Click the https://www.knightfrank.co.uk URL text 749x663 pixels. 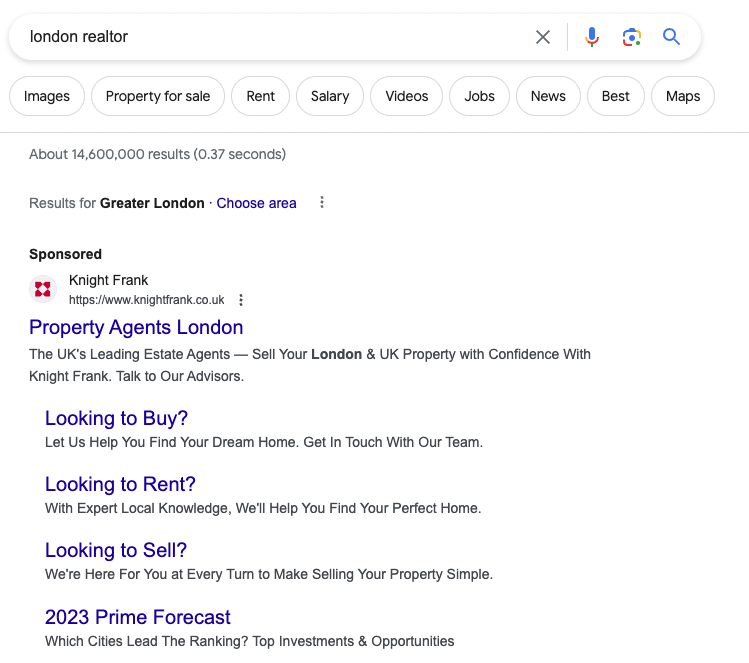tap(147, 300)
